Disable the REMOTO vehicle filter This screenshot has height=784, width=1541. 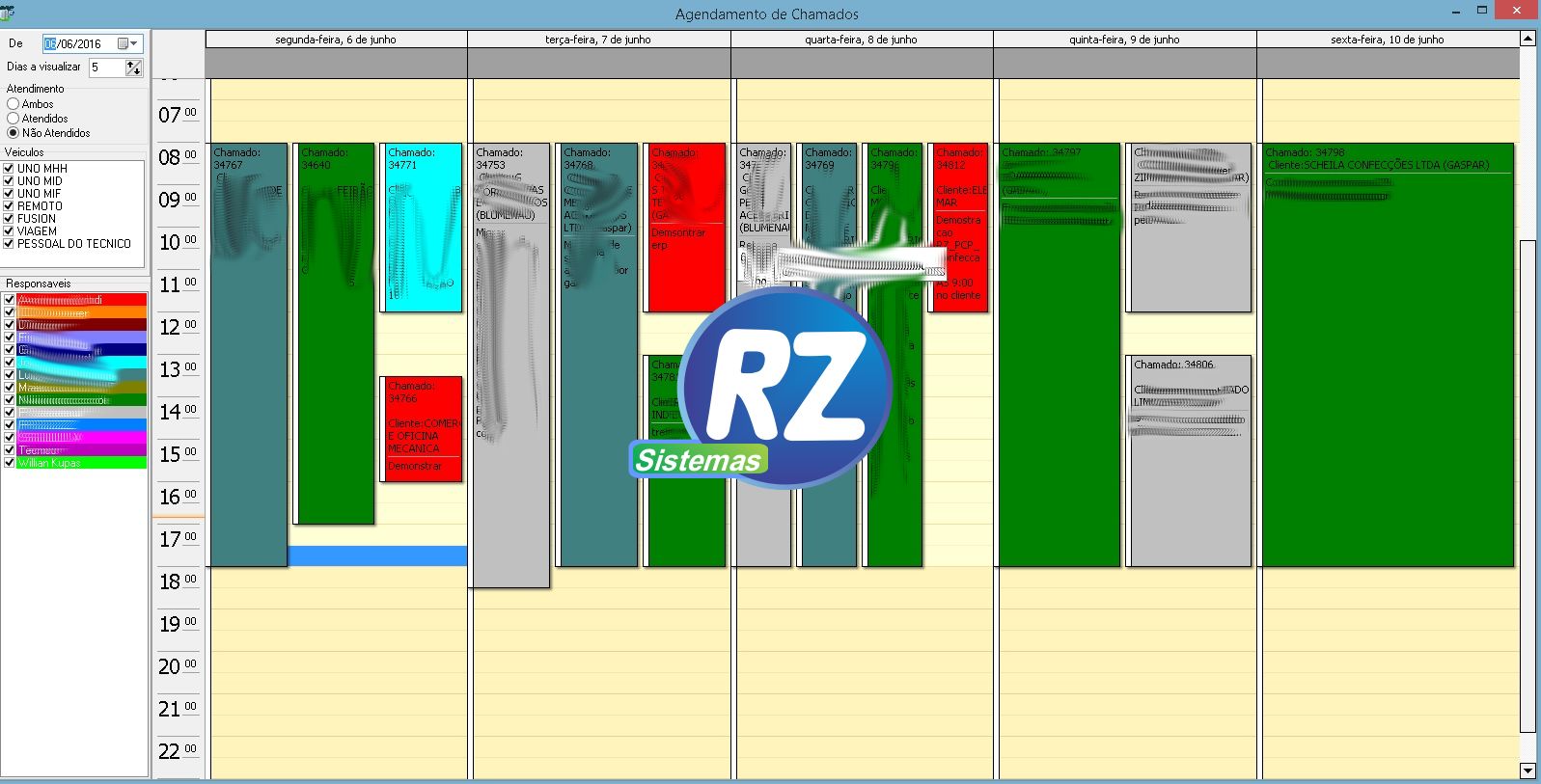[9, 205]
